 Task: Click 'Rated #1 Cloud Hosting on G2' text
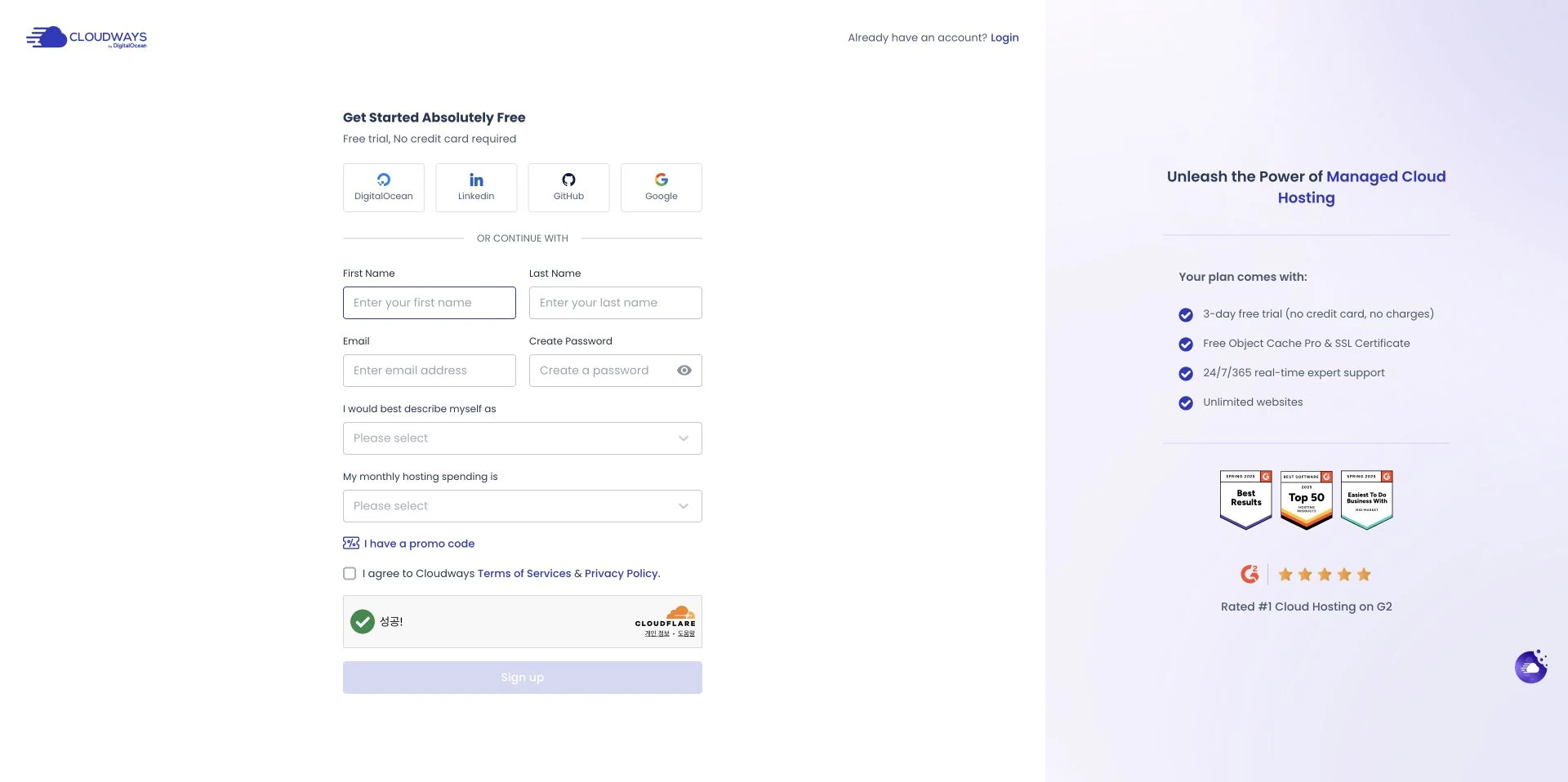click(1307, 606)
